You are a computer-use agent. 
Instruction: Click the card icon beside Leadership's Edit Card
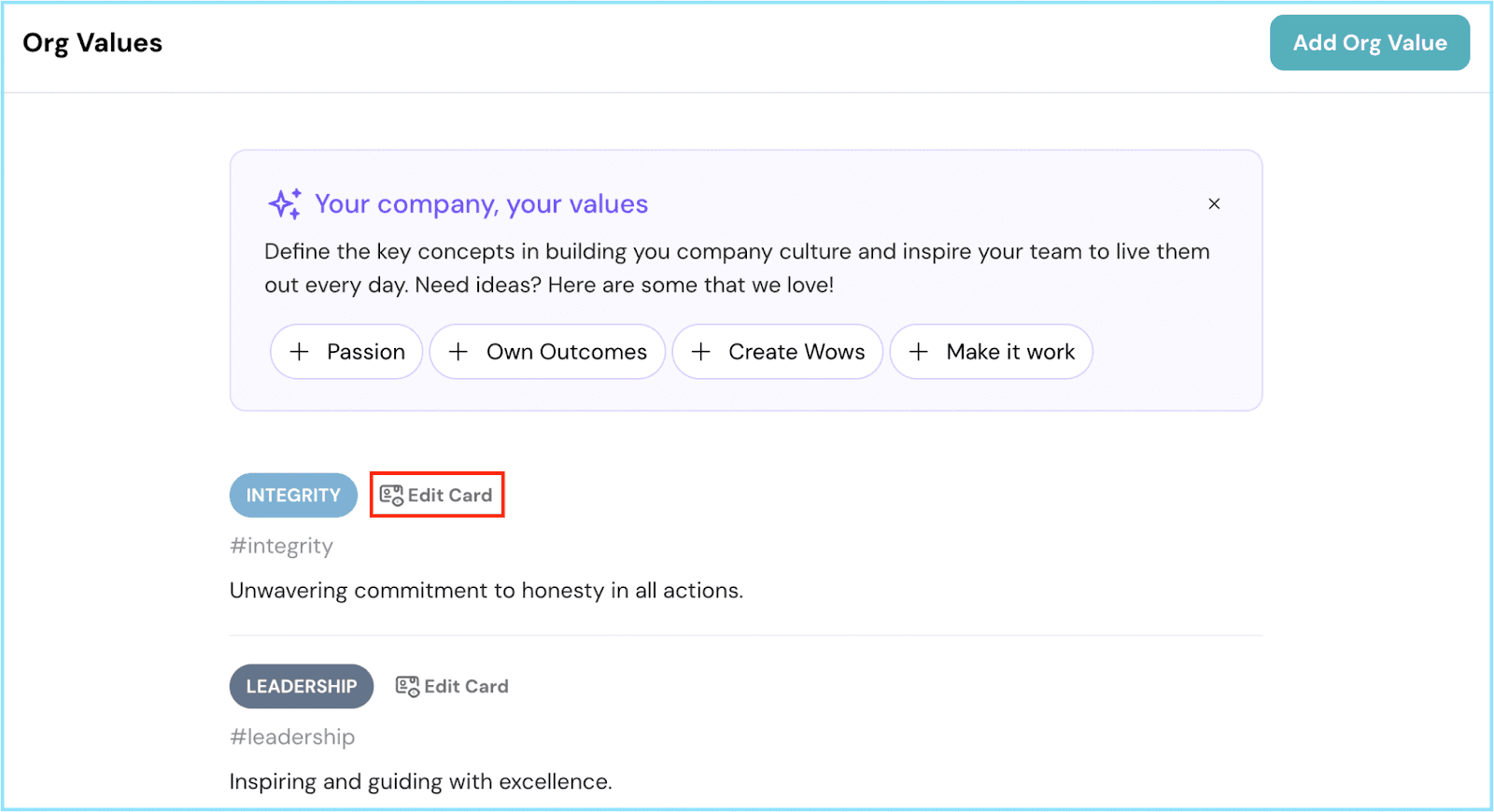tap(407, 687)
